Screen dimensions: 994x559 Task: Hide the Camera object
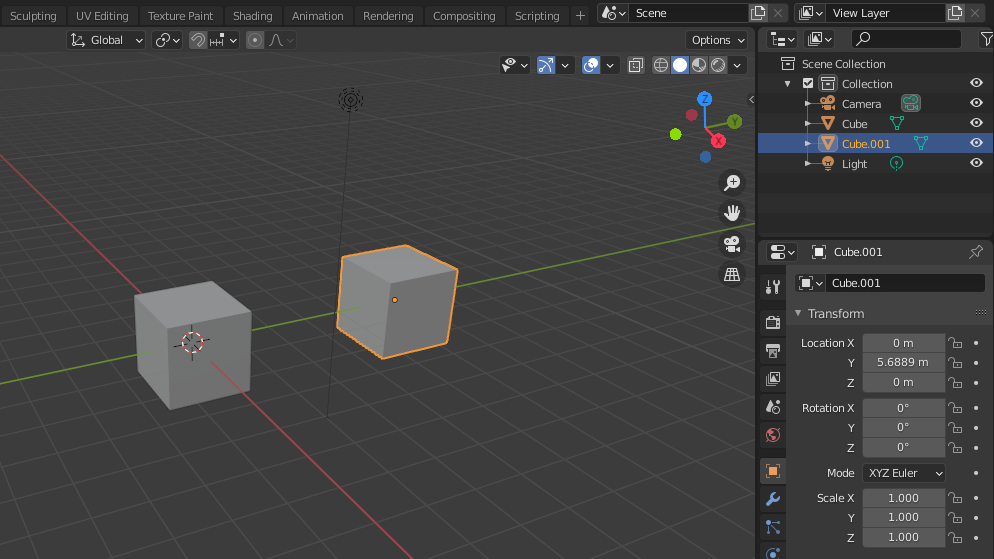[x=976, y=103]
